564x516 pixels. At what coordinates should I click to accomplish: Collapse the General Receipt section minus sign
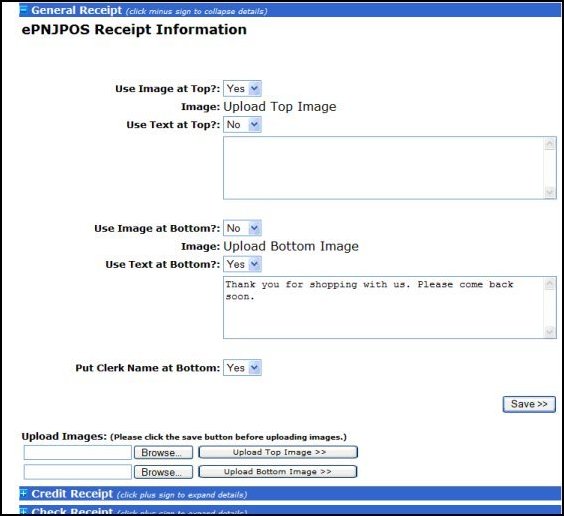click(23, 9)
